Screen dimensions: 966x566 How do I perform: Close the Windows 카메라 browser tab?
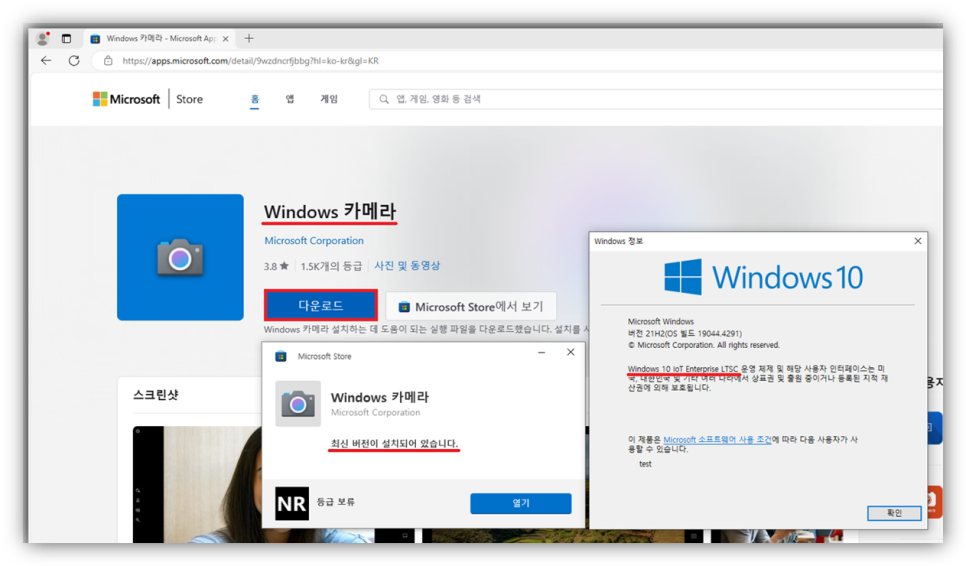coord(225,39)
